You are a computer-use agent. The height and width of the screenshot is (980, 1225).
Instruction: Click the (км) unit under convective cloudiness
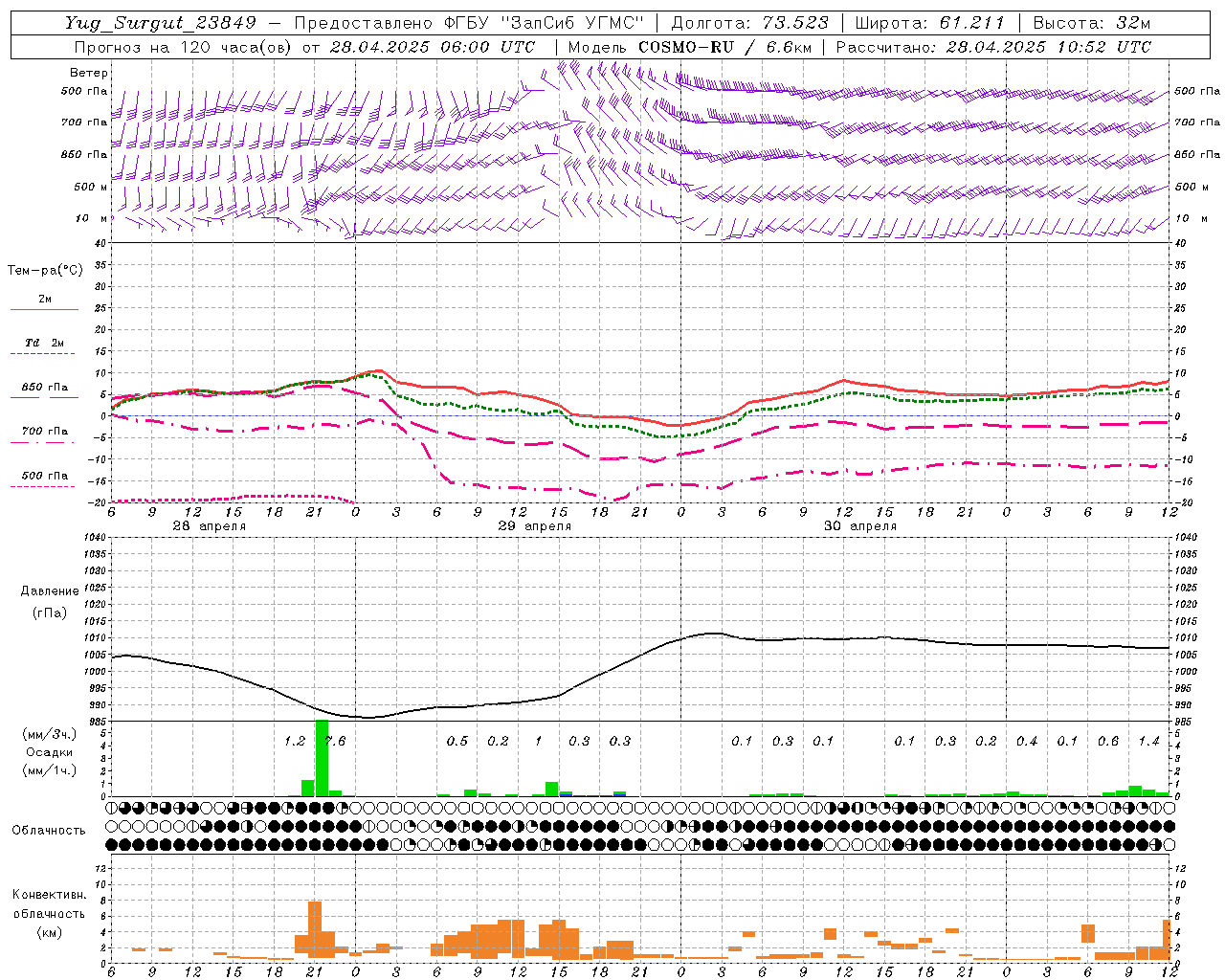49,932
